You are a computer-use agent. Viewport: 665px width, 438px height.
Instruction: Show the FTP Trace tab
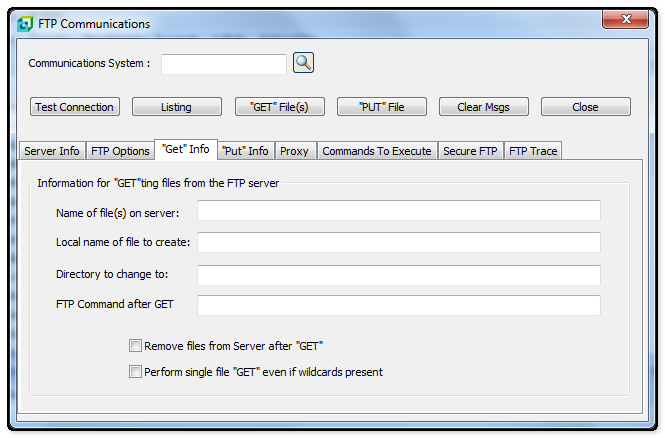533,151
